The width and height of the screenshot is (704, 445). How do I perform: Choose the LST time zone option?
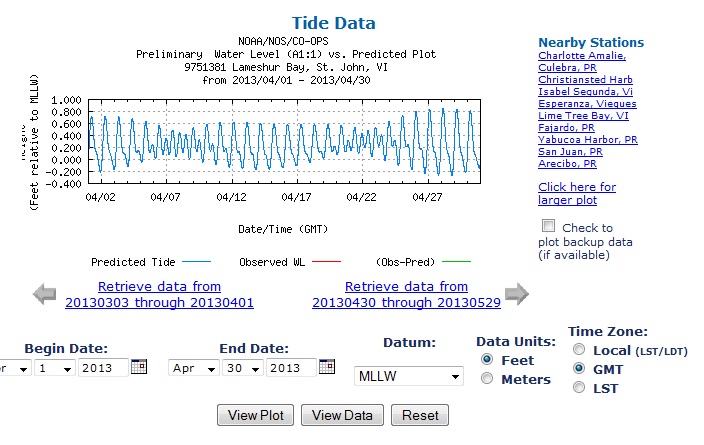click(578, 388)
